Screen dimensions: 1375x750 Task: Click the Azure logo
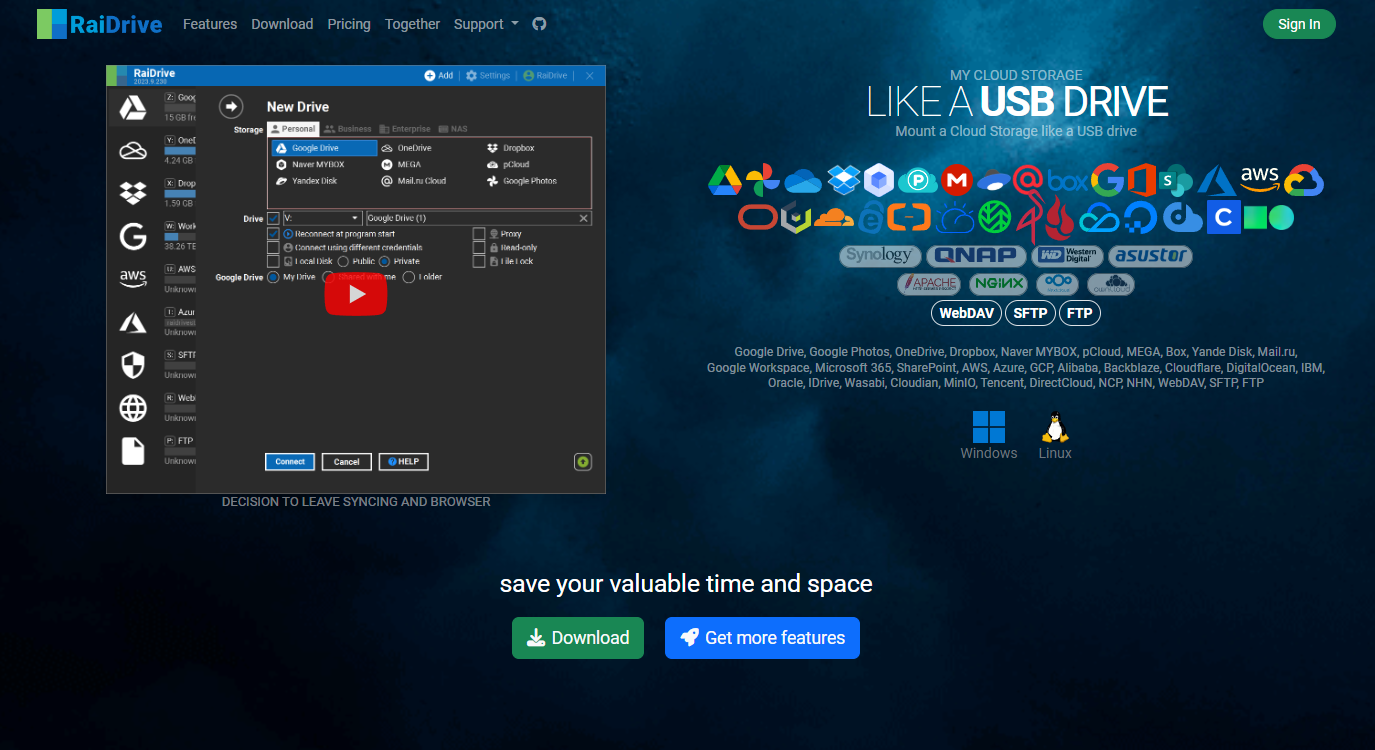pyautogui.click(x=1217, y=181)
